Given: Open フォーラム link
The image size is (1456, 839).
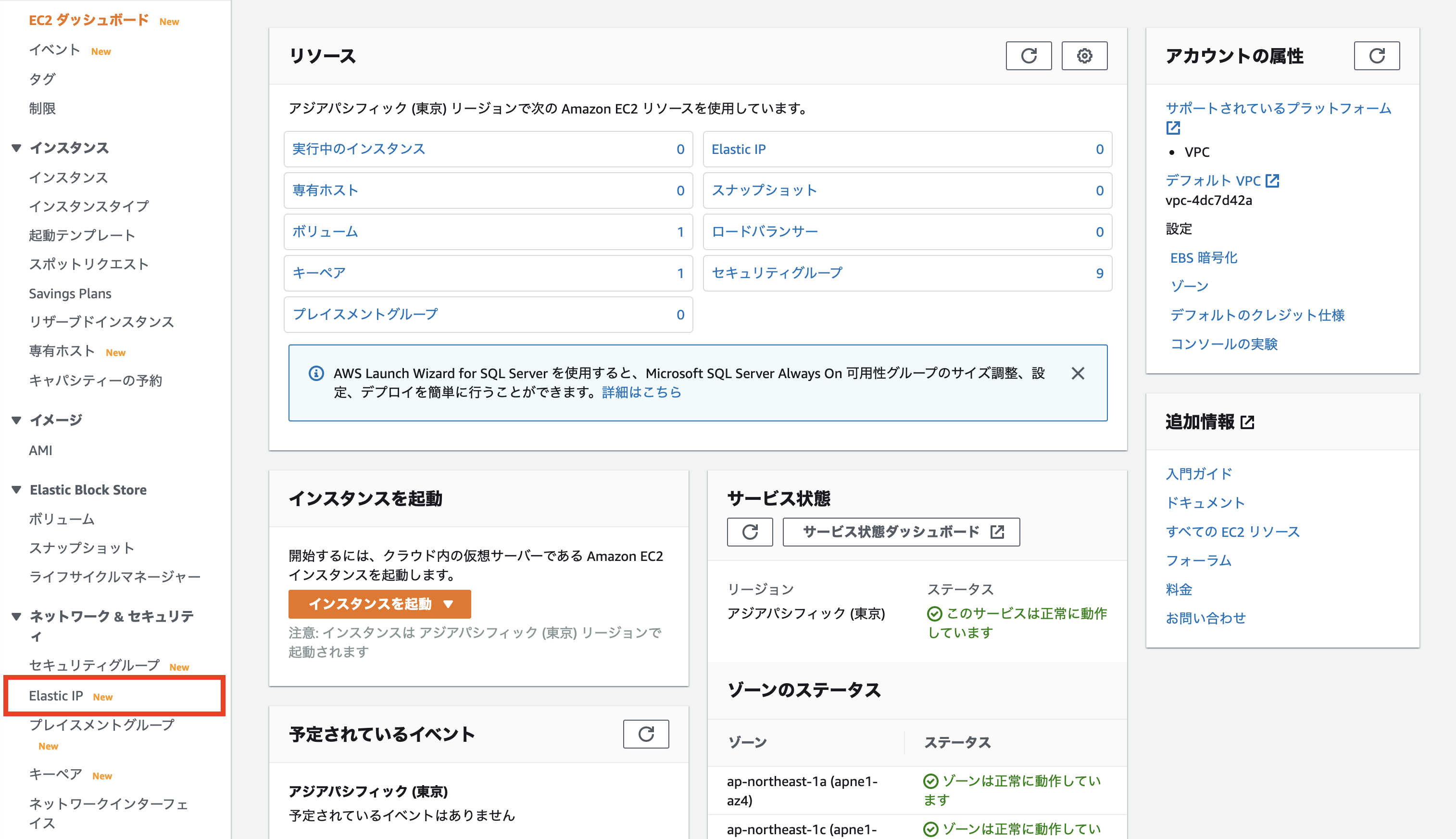Looking at the screenshot, I should 1199,560.
